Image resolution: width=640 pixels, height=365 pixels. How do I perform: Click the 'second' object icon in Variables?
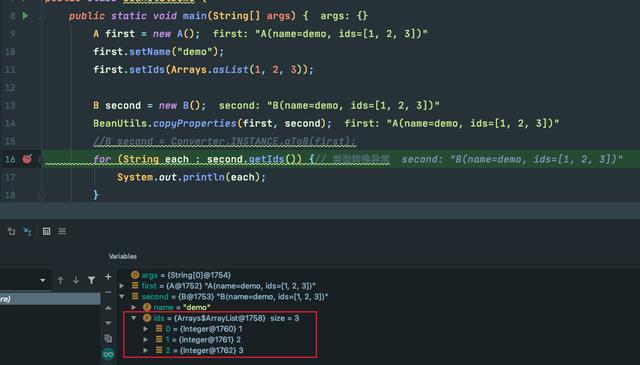coord(135,296)
